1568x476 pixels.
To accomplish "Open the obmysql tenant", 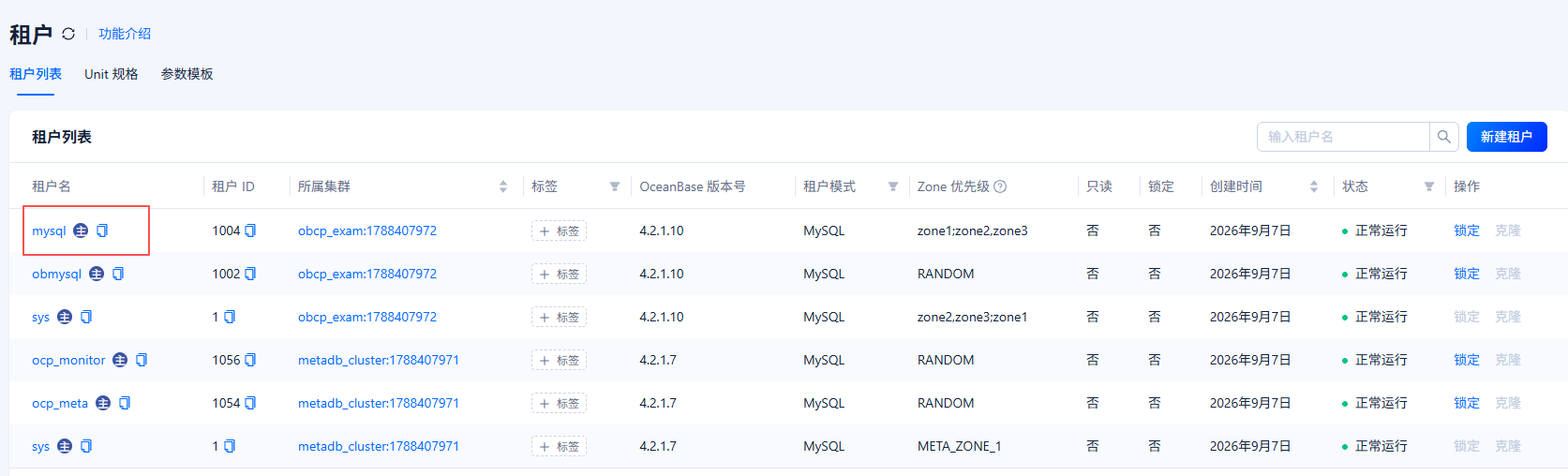I will (57, 274).
